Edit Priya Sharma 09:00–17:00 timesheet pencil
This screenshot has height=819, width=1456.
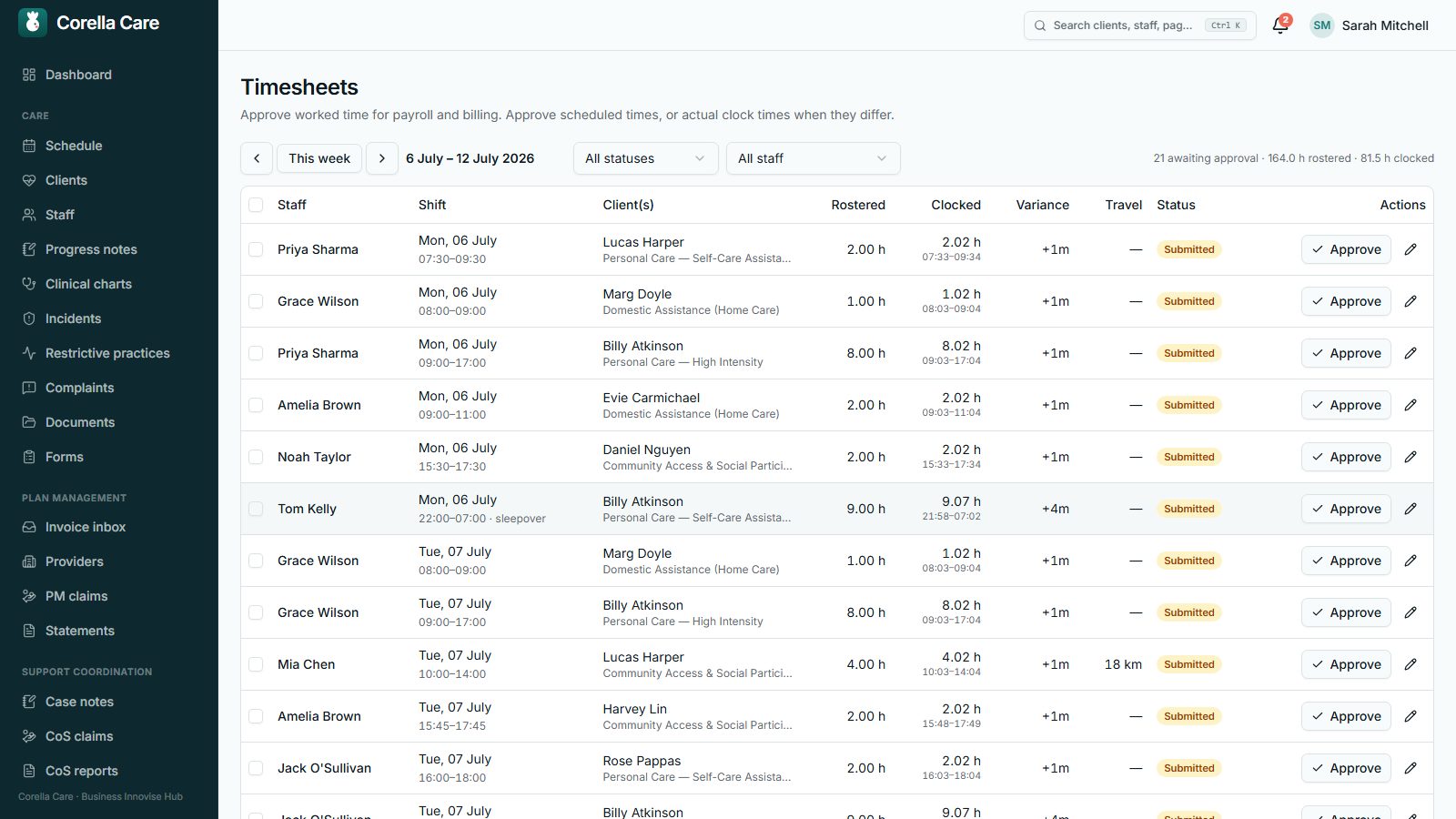pos(1410,353)
